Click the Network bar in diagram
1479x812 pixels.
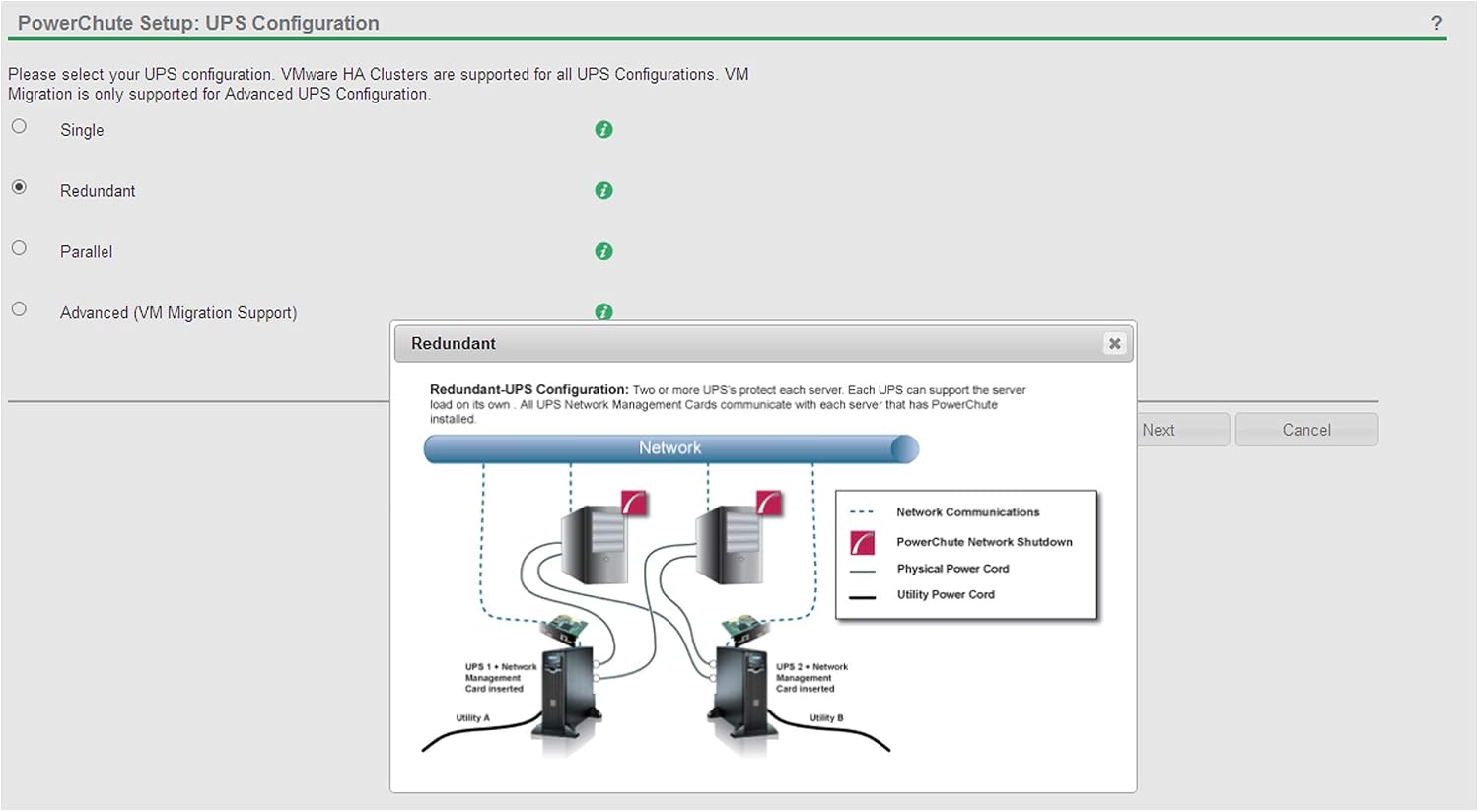[x=670, y=448]
